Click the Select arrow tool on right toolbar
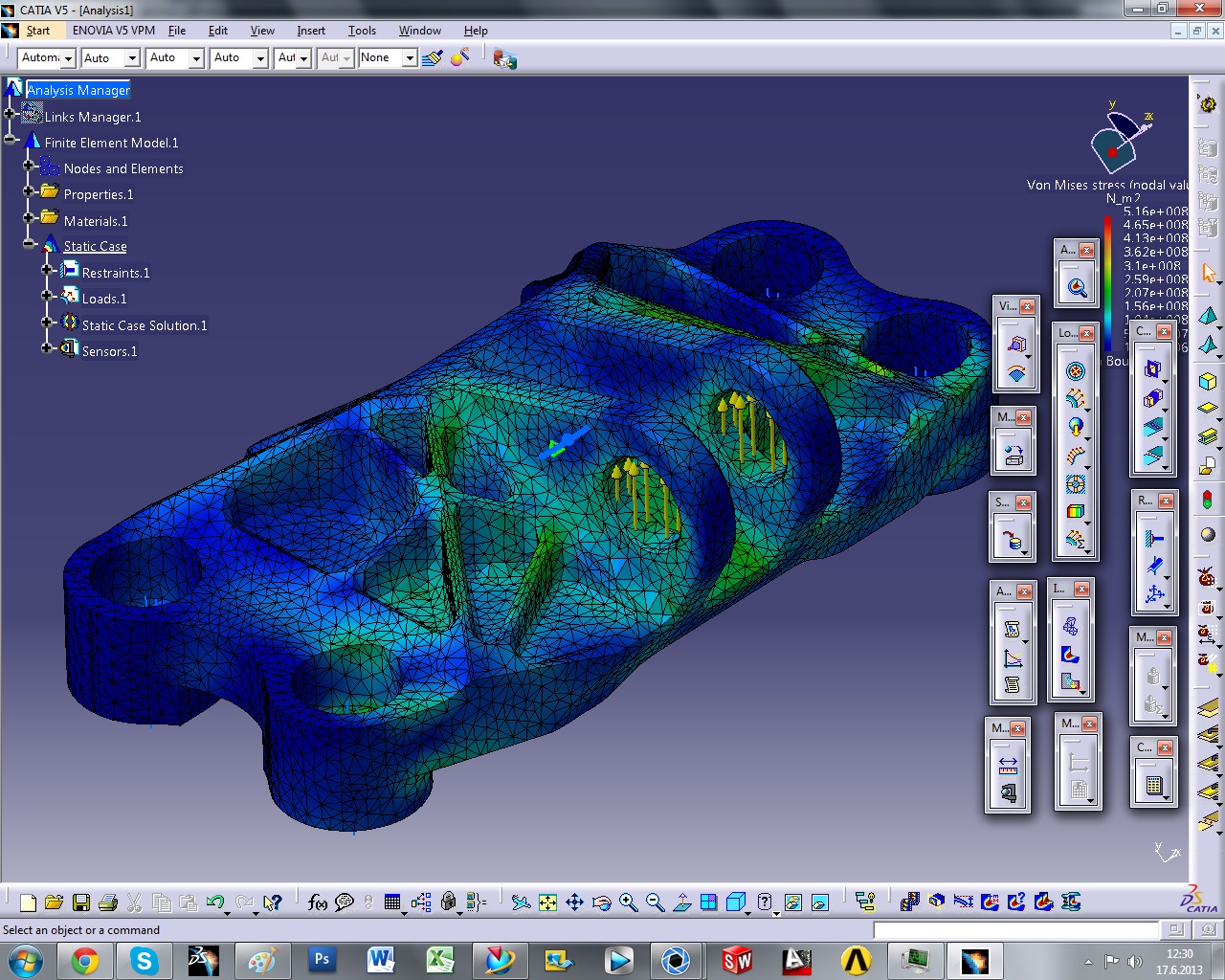This screenshot has height=980, width=1225. click(x=1209, y=274)
